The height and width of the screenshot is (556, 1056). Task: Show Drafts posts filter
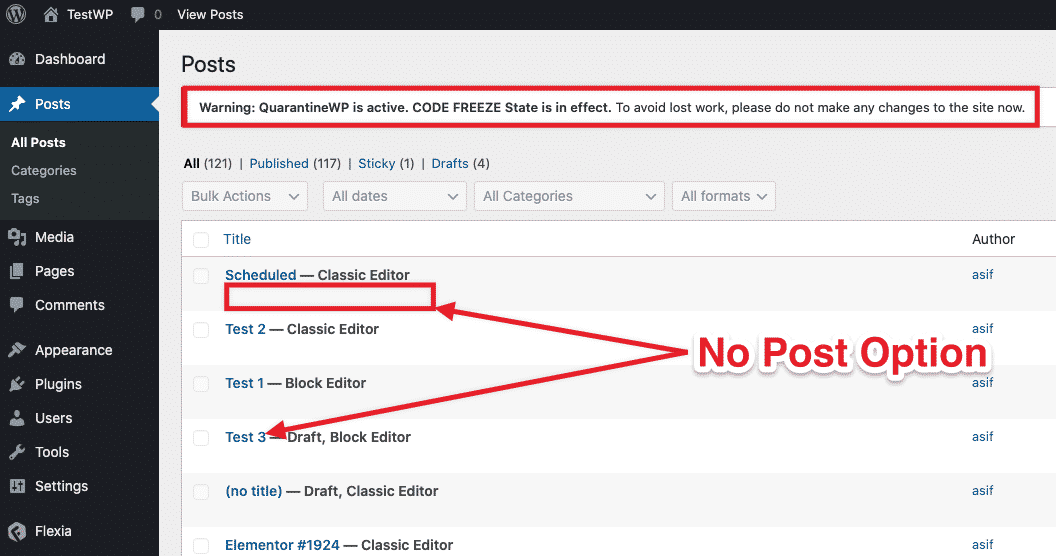[450, 163]
